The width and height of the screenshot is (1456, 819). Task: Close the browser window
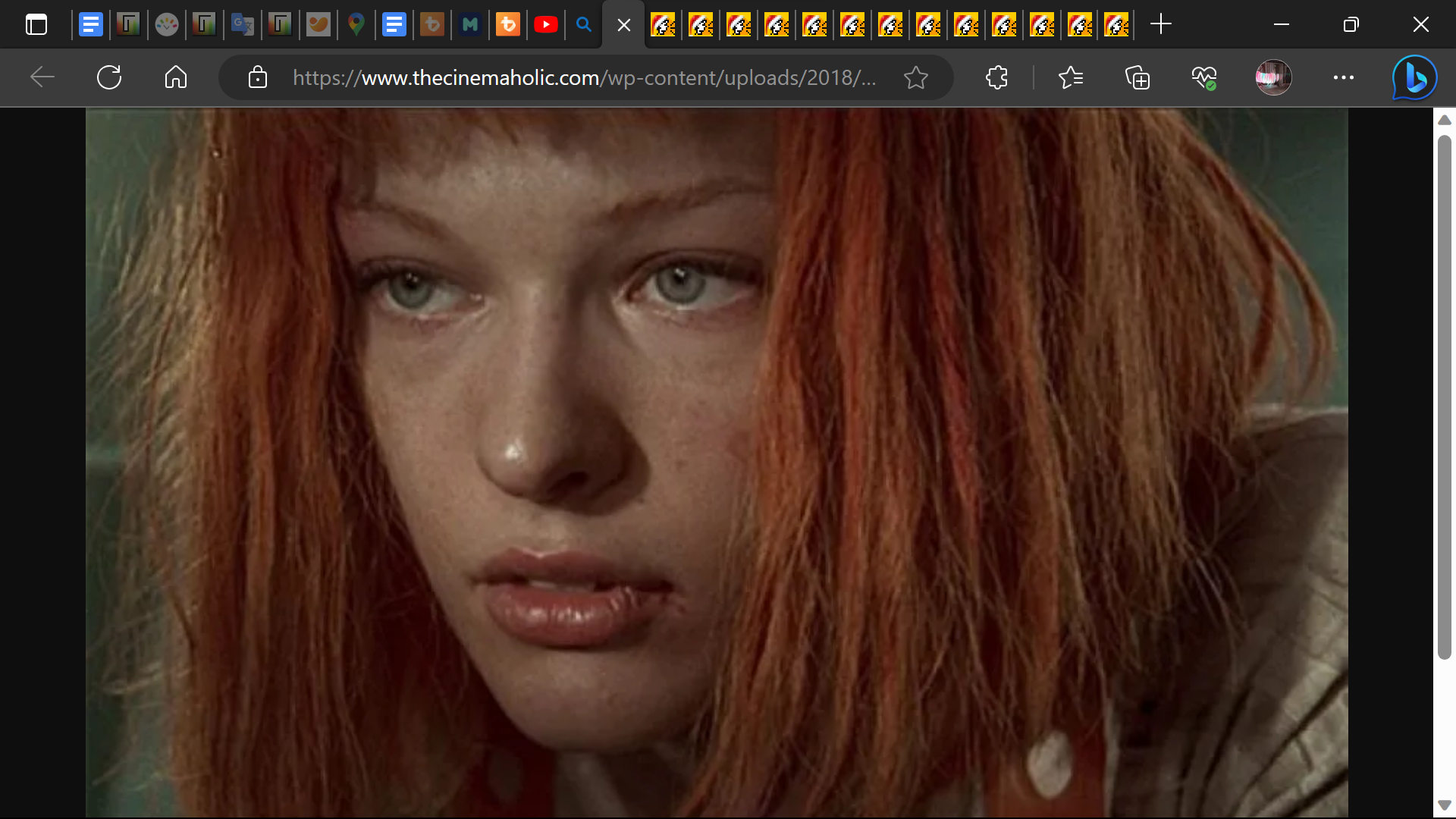(1421, 24)
